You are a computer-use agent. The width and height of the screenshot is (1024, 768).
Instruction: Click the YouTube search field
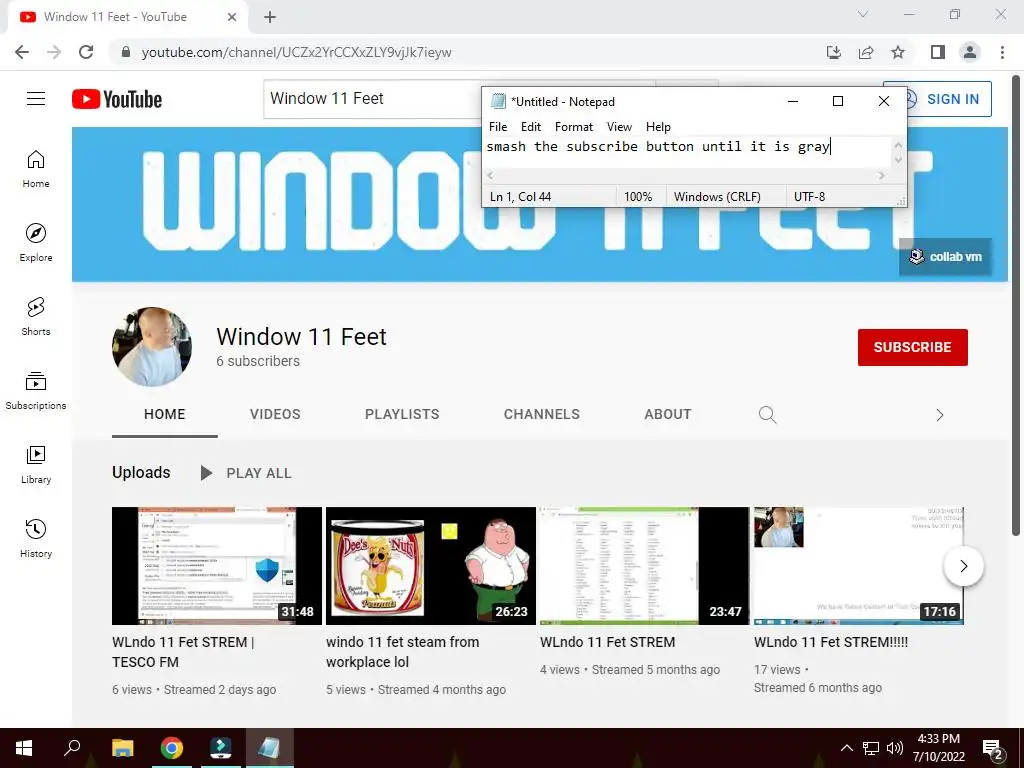[372, 99]
